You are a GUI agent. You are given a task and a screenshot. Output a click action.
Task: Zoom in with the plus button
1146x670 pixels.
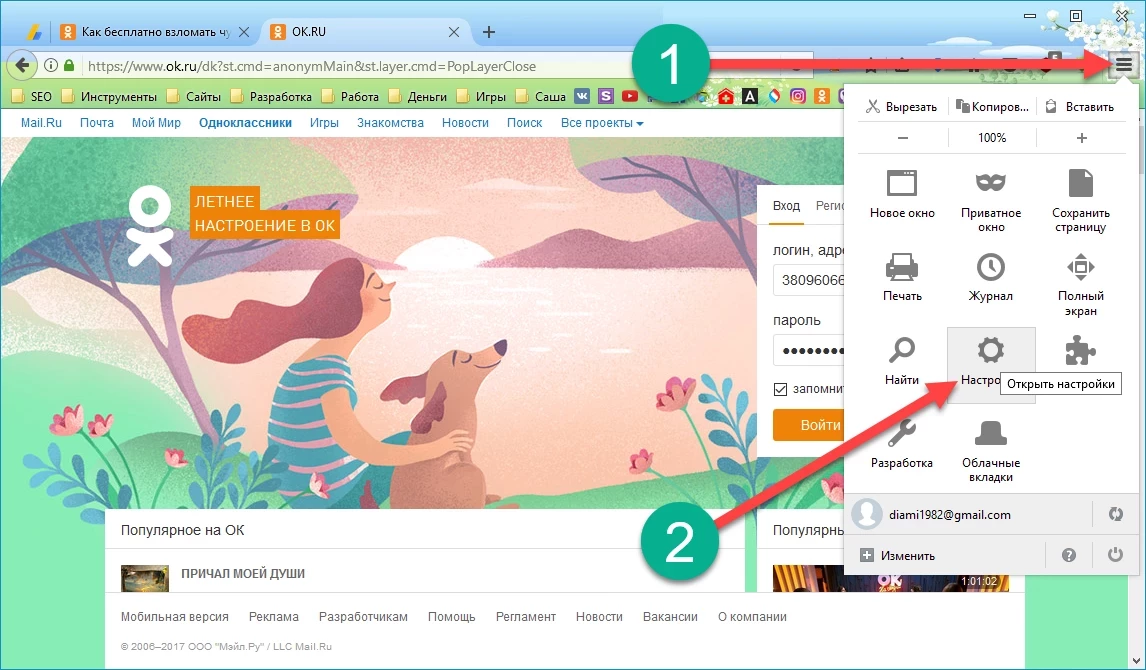coord(1081,138)
